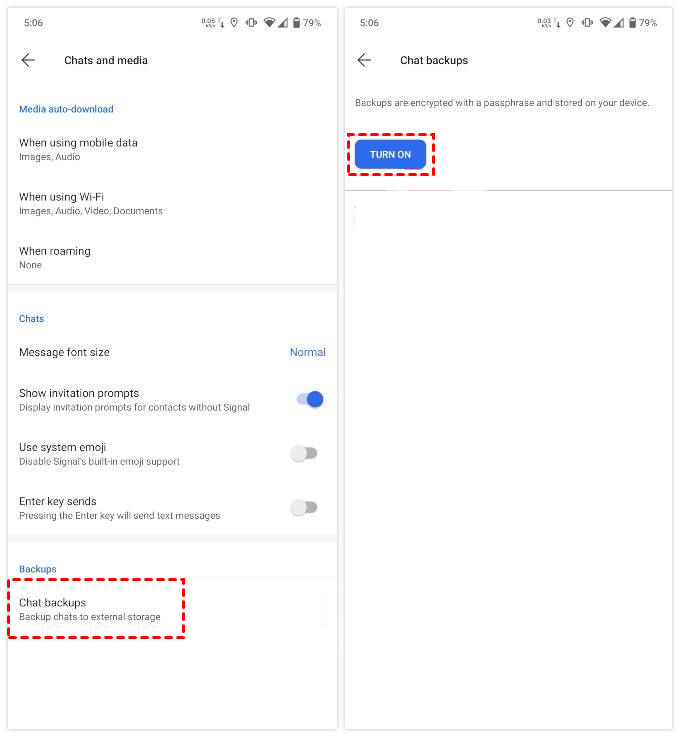
Task: Go back from Chats and media screen
Action: point(28,60)
